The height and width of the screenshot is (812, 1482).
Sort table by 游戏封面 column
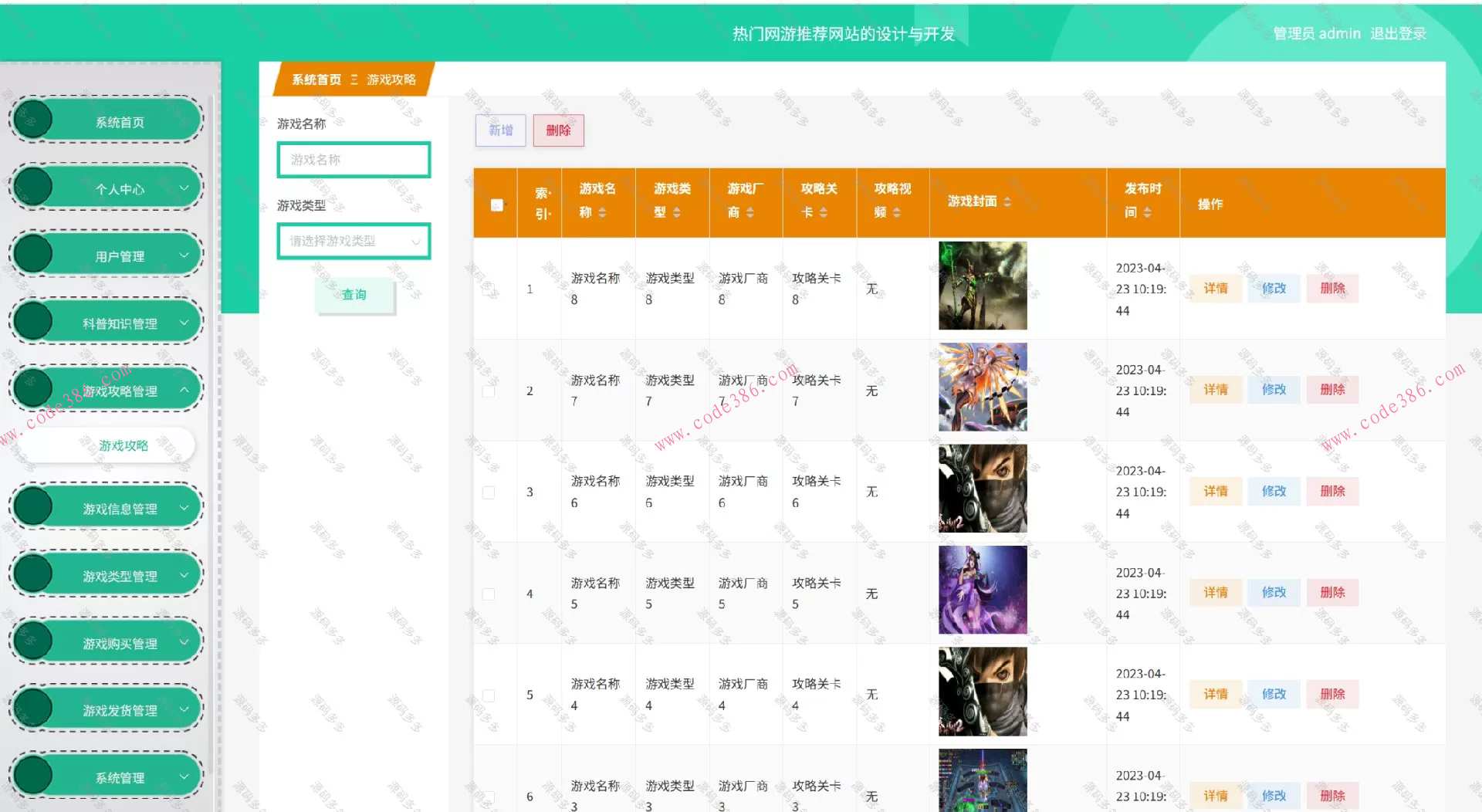1007,201
